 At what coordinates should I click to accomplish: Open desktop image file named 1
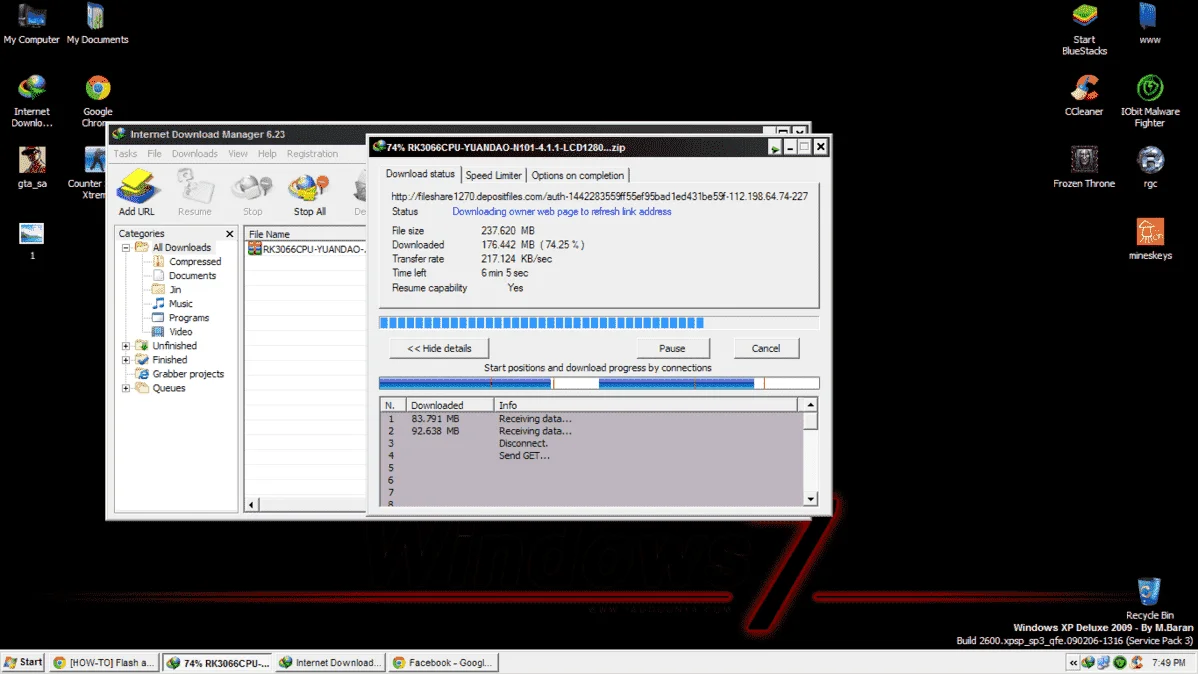pyautogui.click(x=31, y=241)
